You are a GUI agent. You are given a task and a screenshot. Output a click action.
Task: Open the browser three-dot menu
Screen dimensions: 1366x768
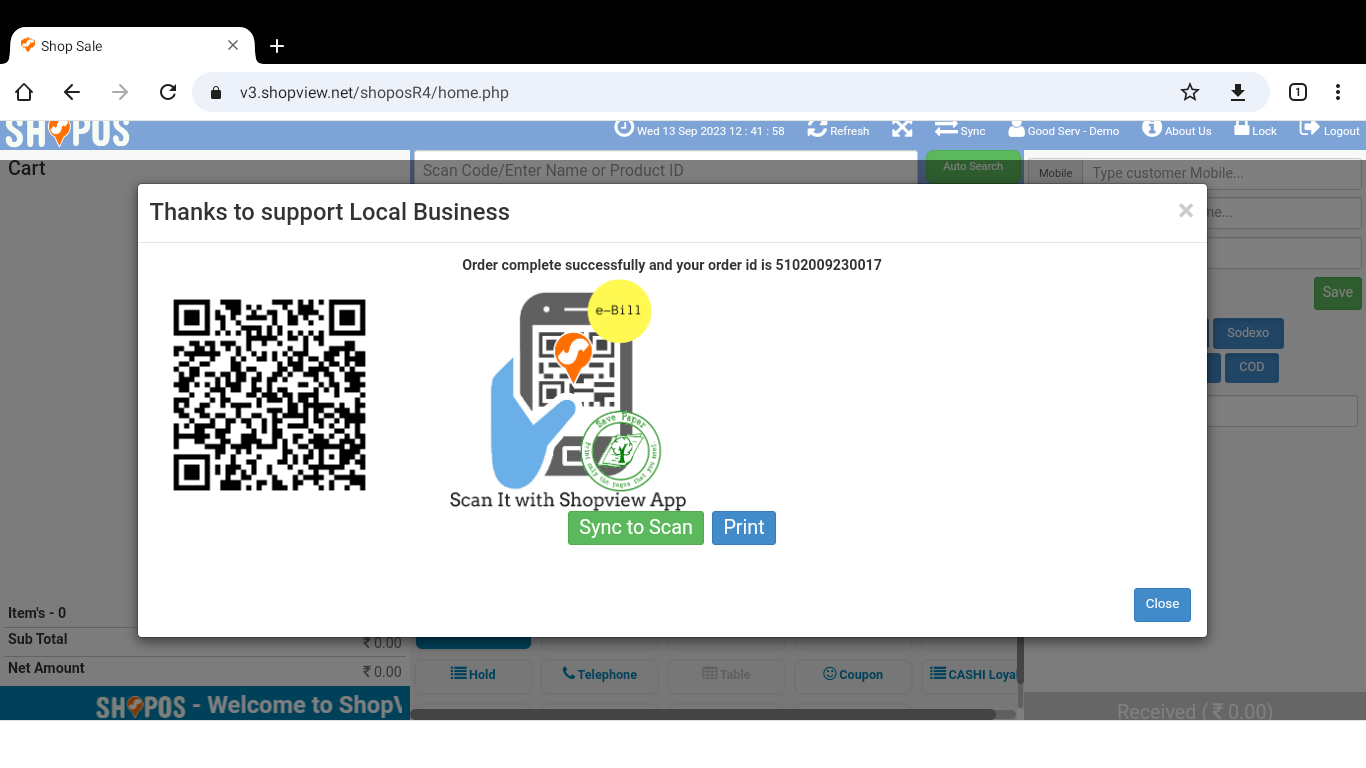1337,92
